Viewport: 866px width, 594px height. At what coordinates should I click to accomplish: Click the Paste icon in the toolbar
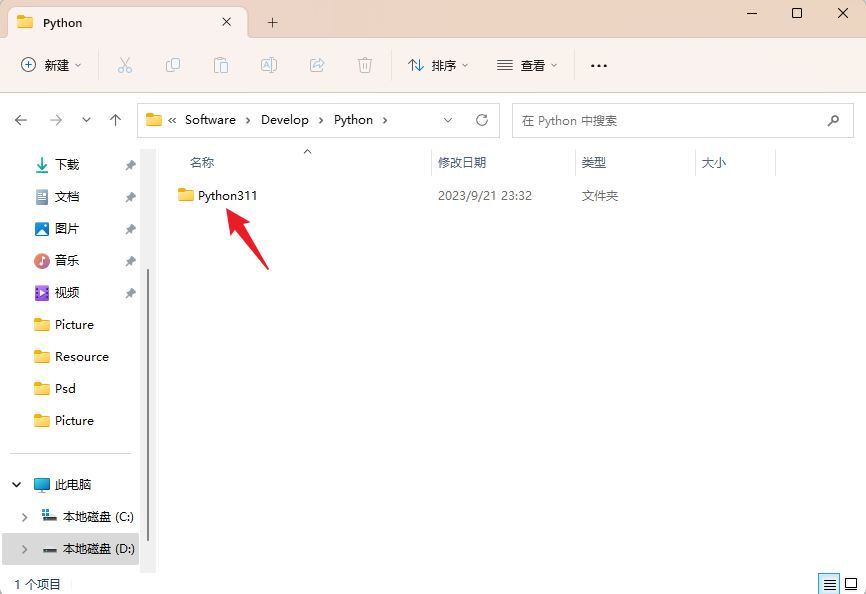click(x=220, y=64)
